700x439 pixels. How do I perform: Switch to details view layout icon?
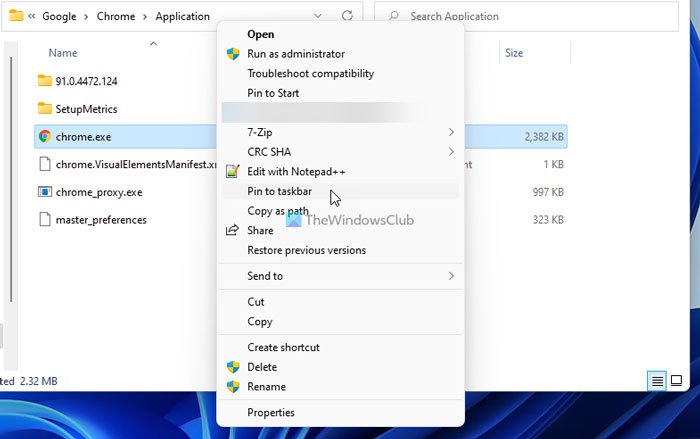pyautogui.click(x=657, y=381)
